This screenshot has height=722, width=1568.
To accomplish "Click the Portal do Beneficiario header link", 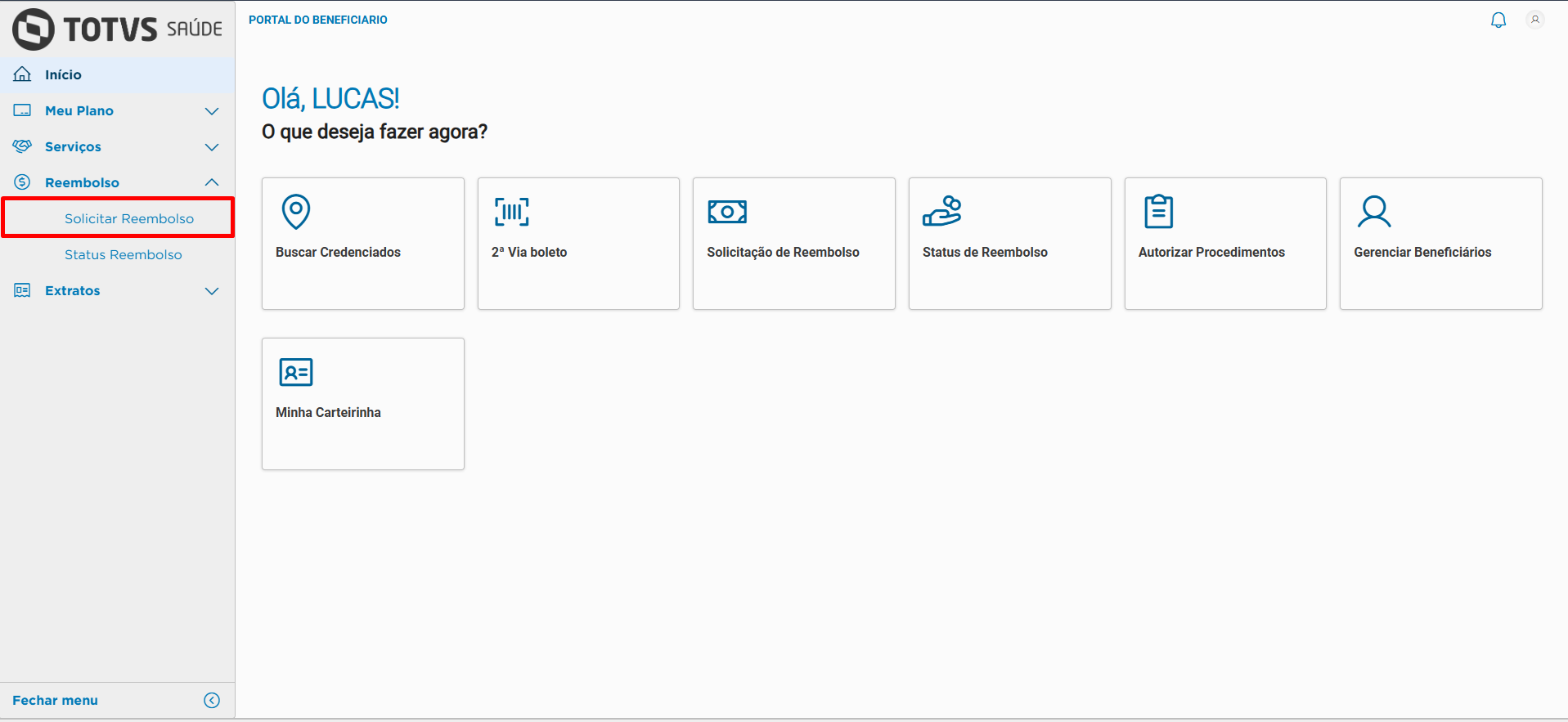I will [318, 20].
